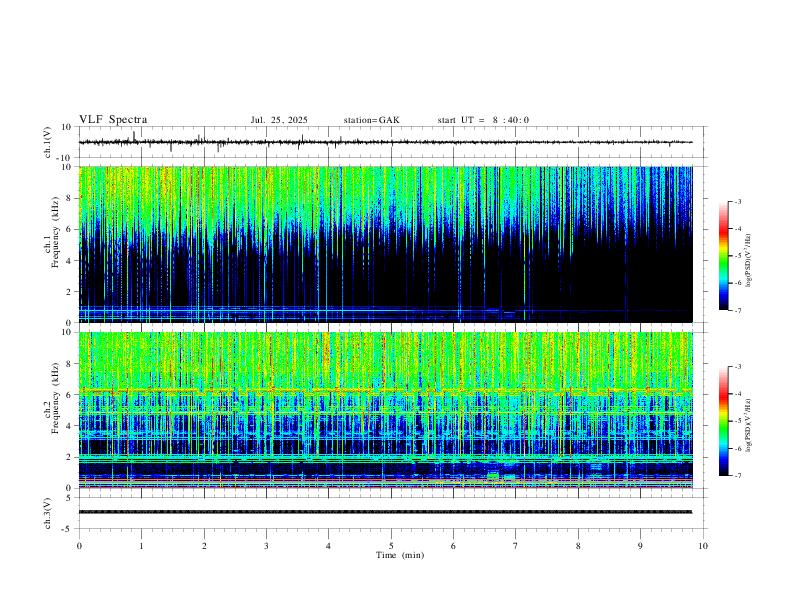Viewport: 792px width, 612px height.
Task: Click the ch.2 spectrogram plot area
Action: [386, 410]
